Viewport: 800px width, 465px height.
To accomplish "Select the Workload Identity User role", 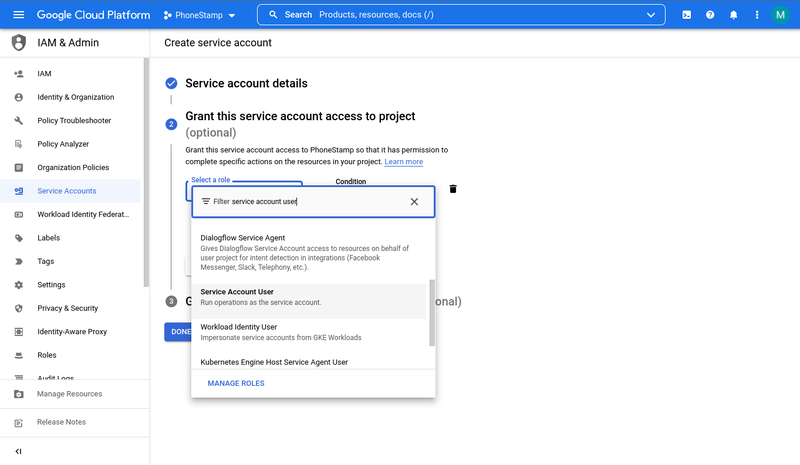I will point(309,332).
